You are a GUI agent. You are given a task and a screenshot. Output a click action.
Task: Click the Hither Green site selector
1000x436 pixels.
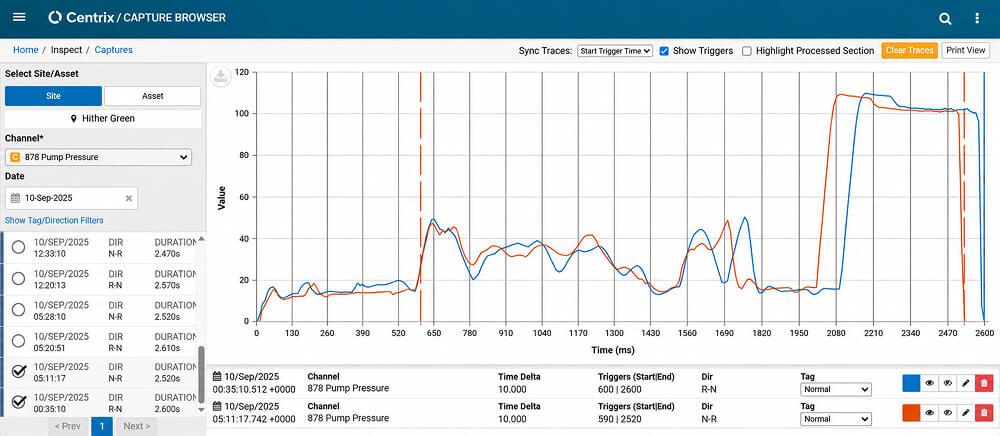click(x=103, y=119)
